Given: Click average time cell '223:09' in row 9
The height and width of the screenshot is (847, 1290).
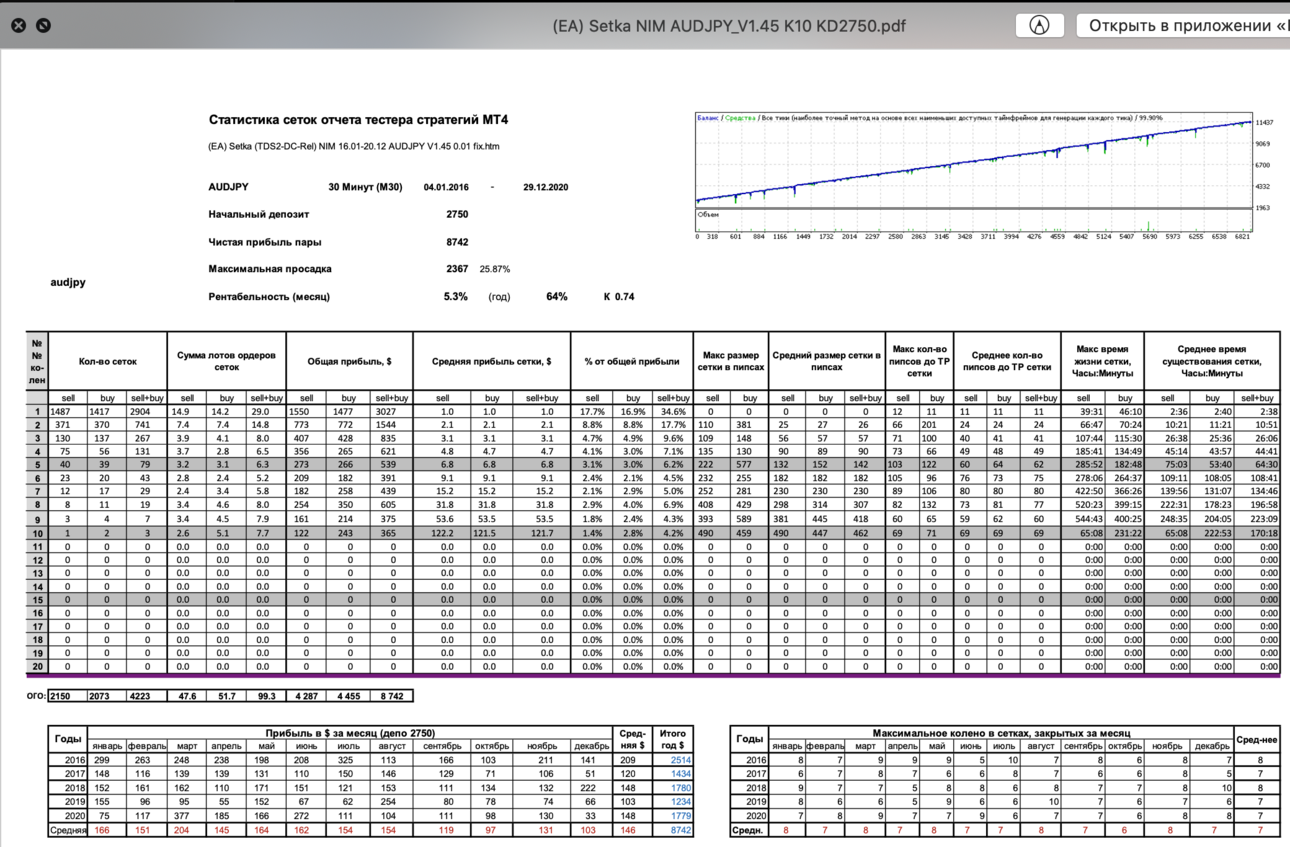Looking at the screenshot, I should pyautogui.click(x=1258, y=520).
